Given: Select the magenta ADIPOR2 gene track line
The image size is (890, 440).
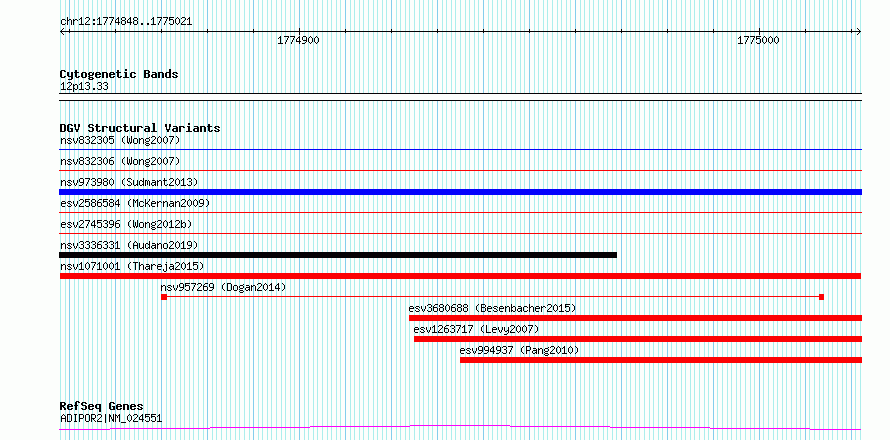Looking at the screenshot, I should (x=460, y=427).
